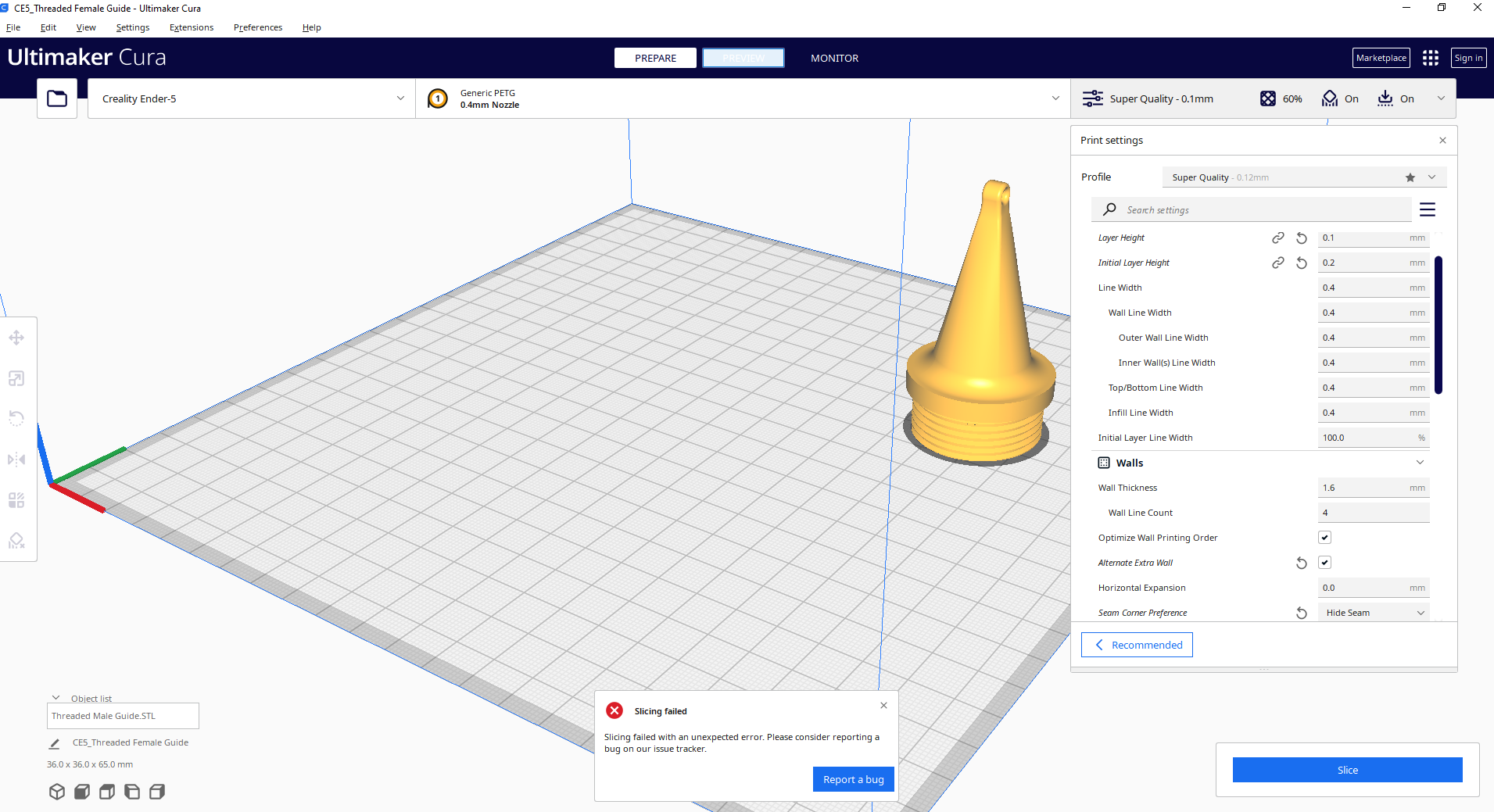
Task: Change Seam Corner Preference from Hide Seam
Action: pos(1373,613)
